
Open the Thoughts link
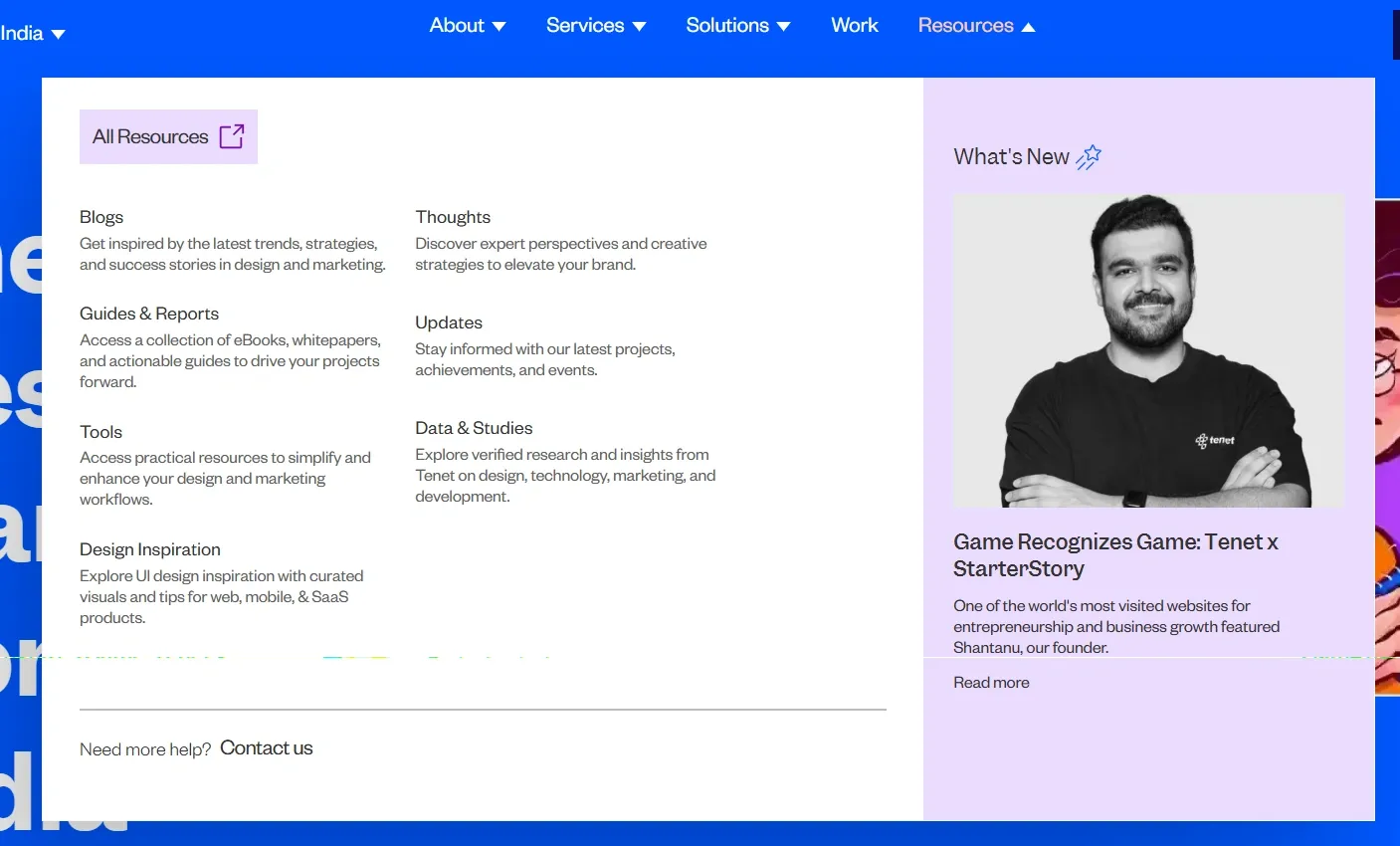pos(453,217)
